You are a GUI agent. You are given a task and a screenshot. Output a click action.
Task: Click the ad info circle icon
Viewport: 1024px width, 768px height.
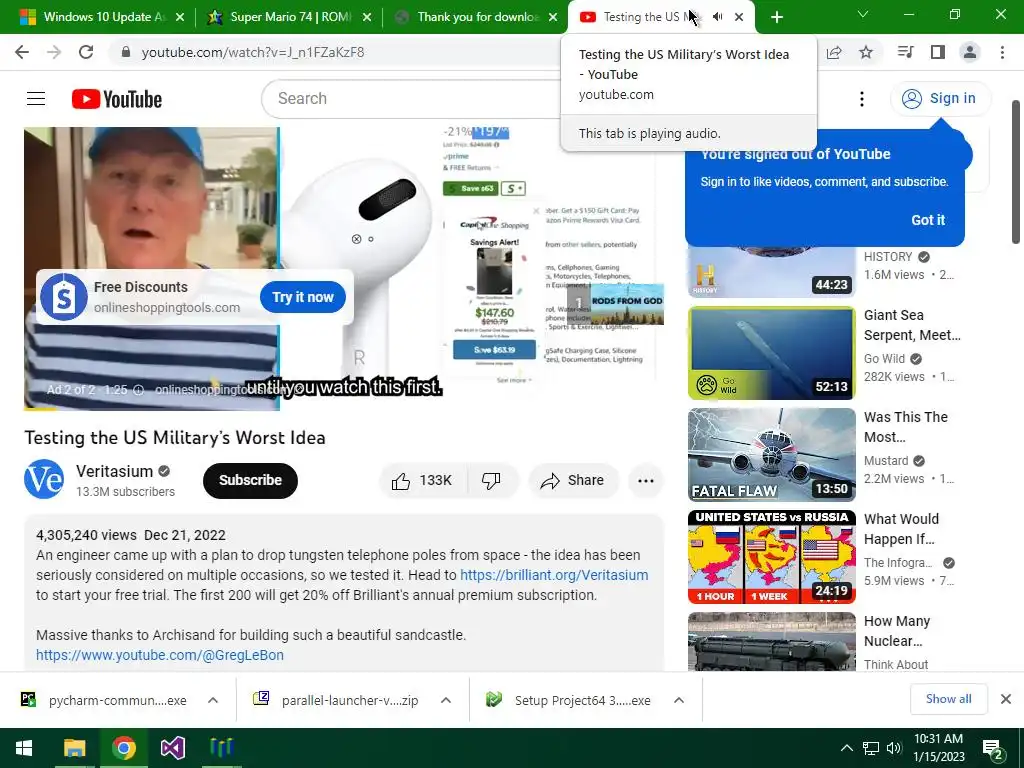(x=138, y=390)
